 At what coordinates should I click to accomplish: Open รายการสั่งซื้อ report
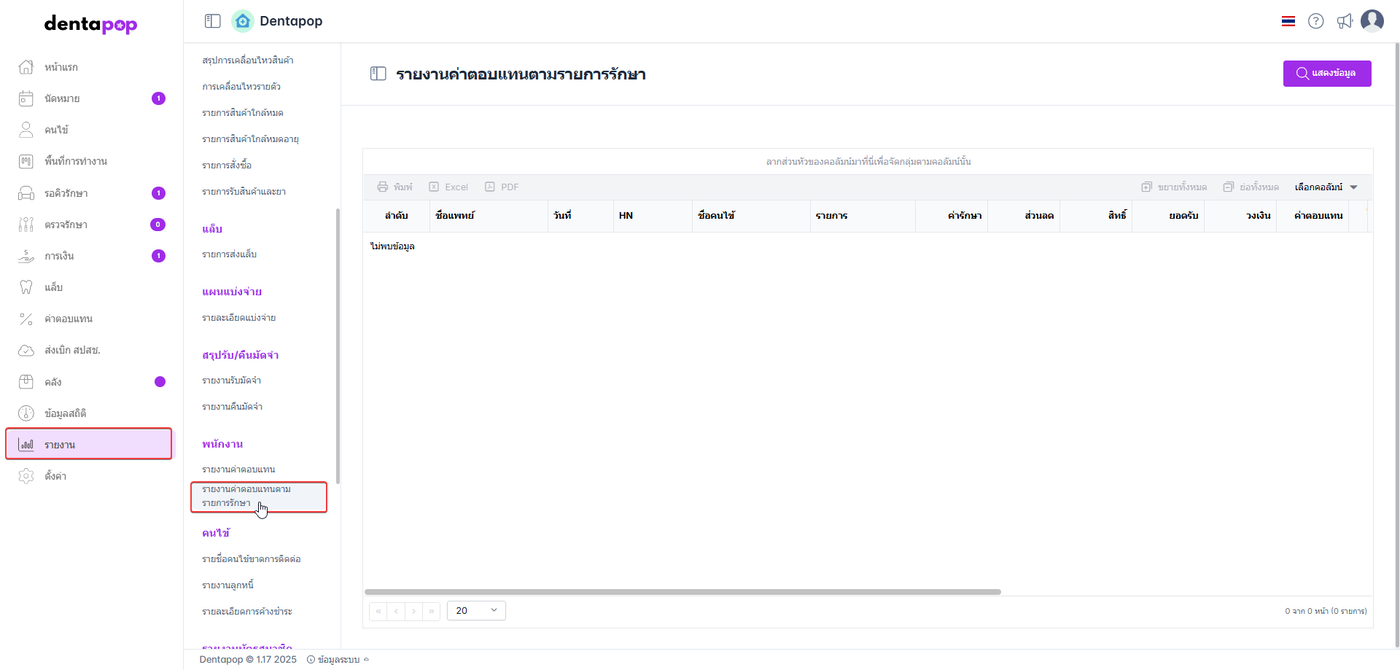tap(226, 165)
